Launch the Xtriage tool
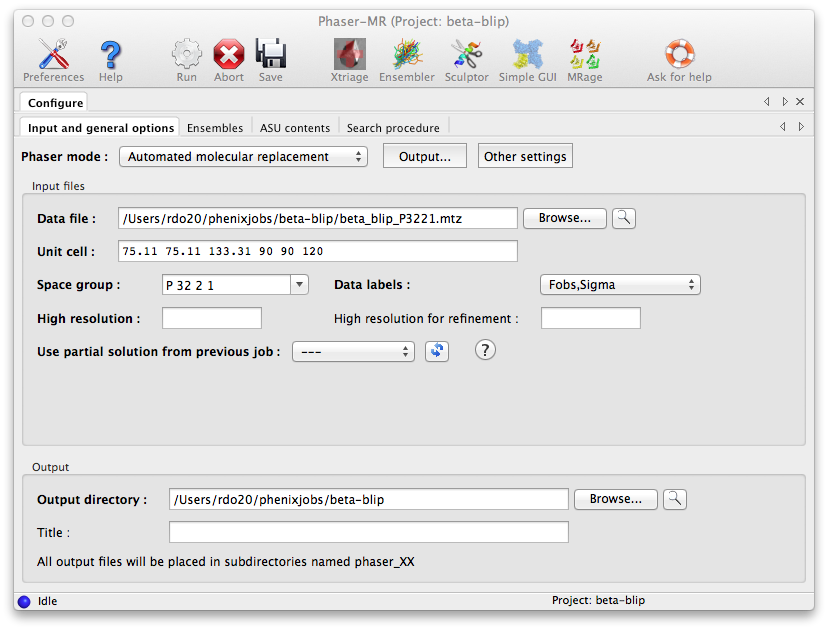Image resolution: width=828 pixels, height=630 pixels. [349, 55]
